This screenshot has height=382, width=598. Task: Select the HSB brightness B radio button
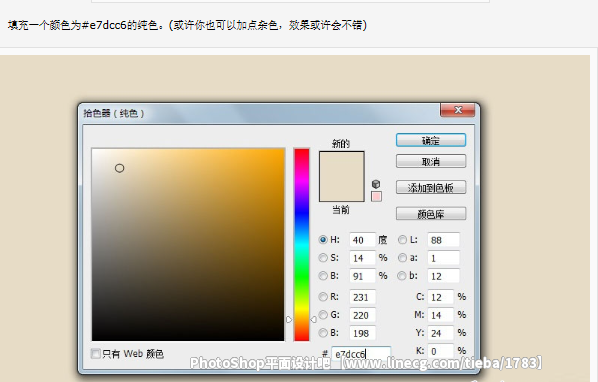(323, 276)
